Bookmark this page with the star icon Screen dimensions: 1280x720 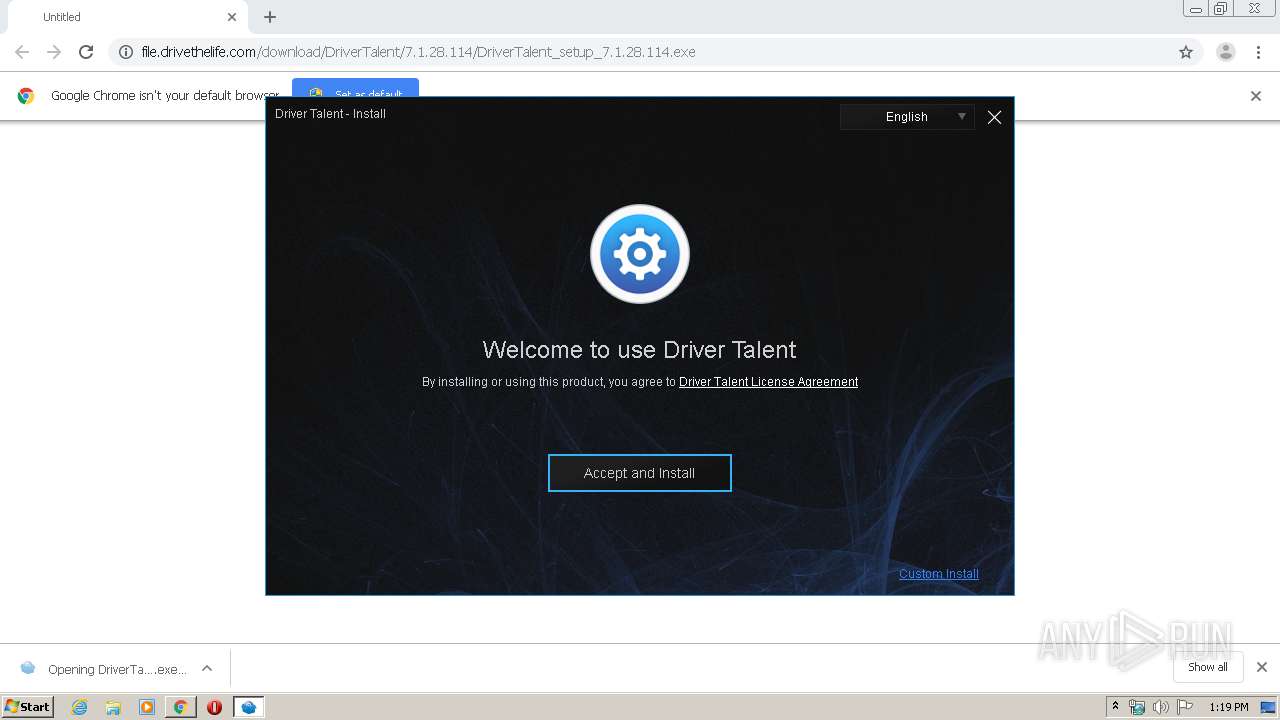click(x=1186, y=52)
